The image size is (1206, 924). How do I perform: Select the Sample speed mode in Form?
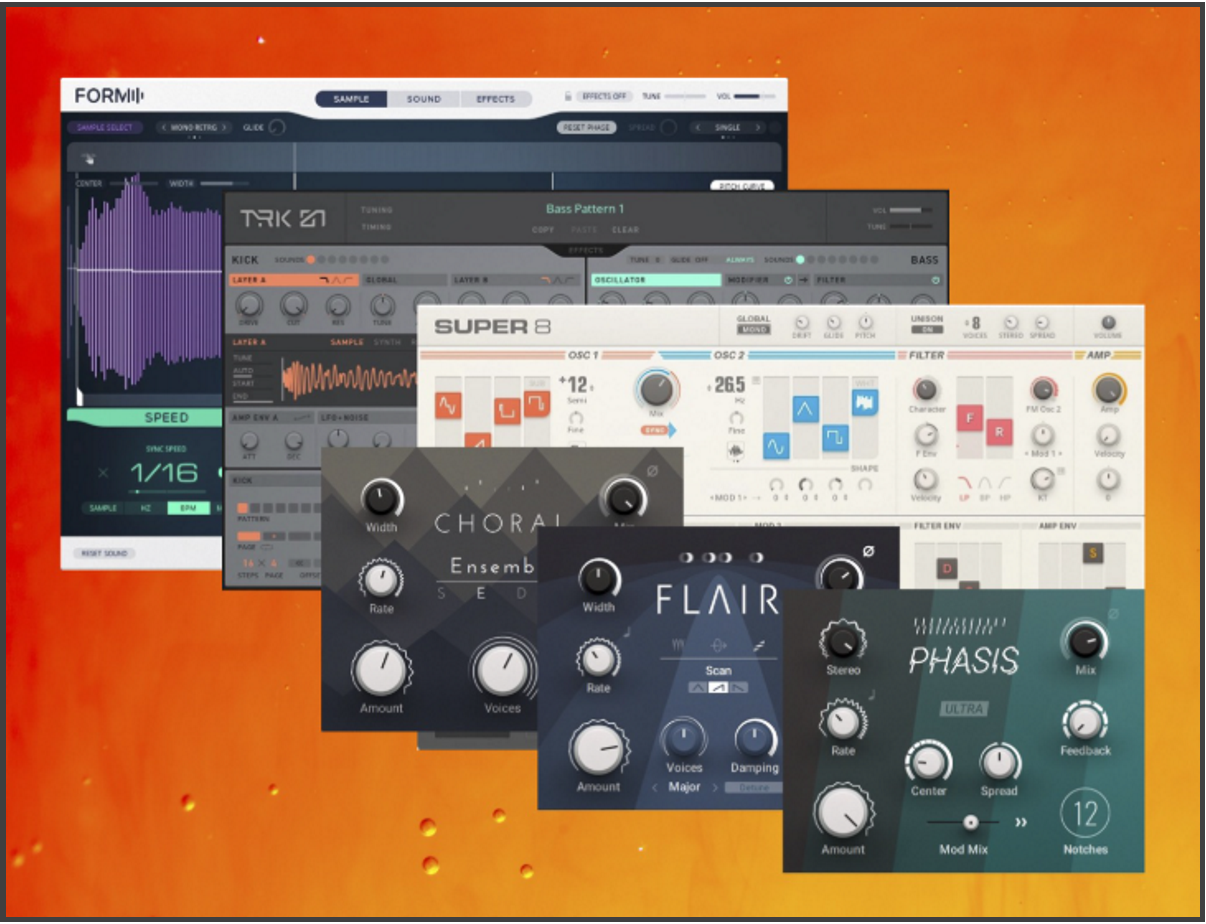pyautogui.click(x=104, y=508)
